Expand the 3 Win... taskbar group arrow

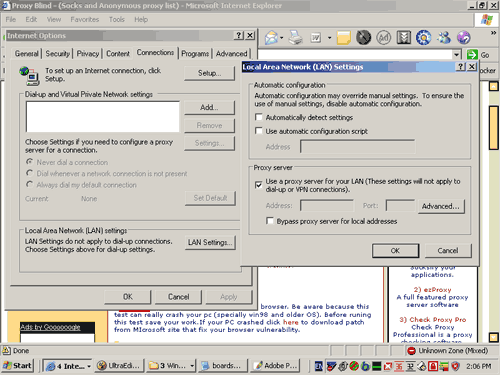192,366
